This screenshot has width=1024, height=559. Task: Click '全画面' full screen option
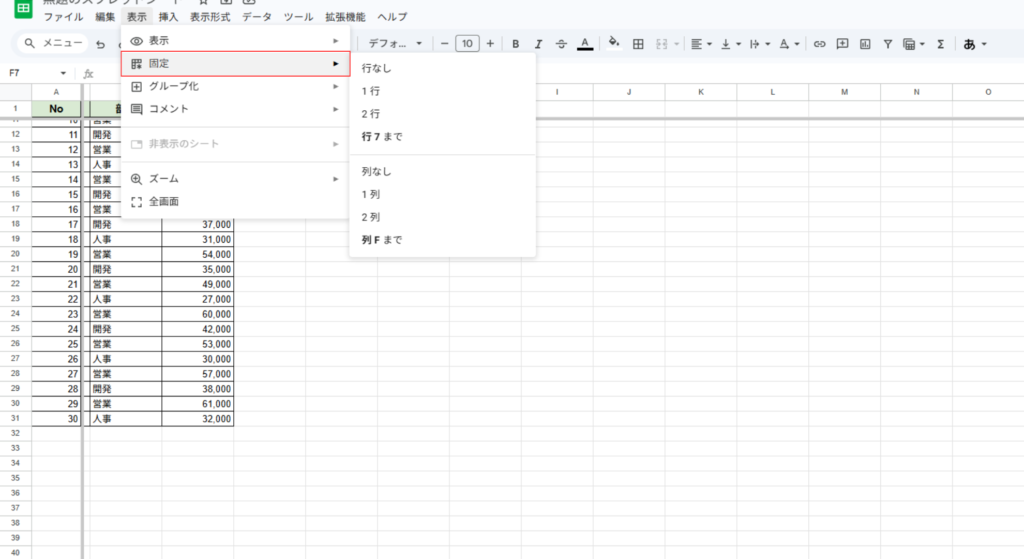click(x=164, y=201)
